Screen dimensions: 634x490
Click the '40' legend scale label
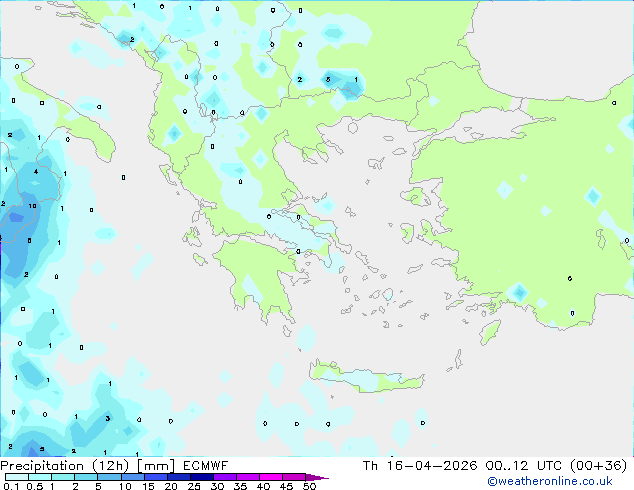coord(263,486)
